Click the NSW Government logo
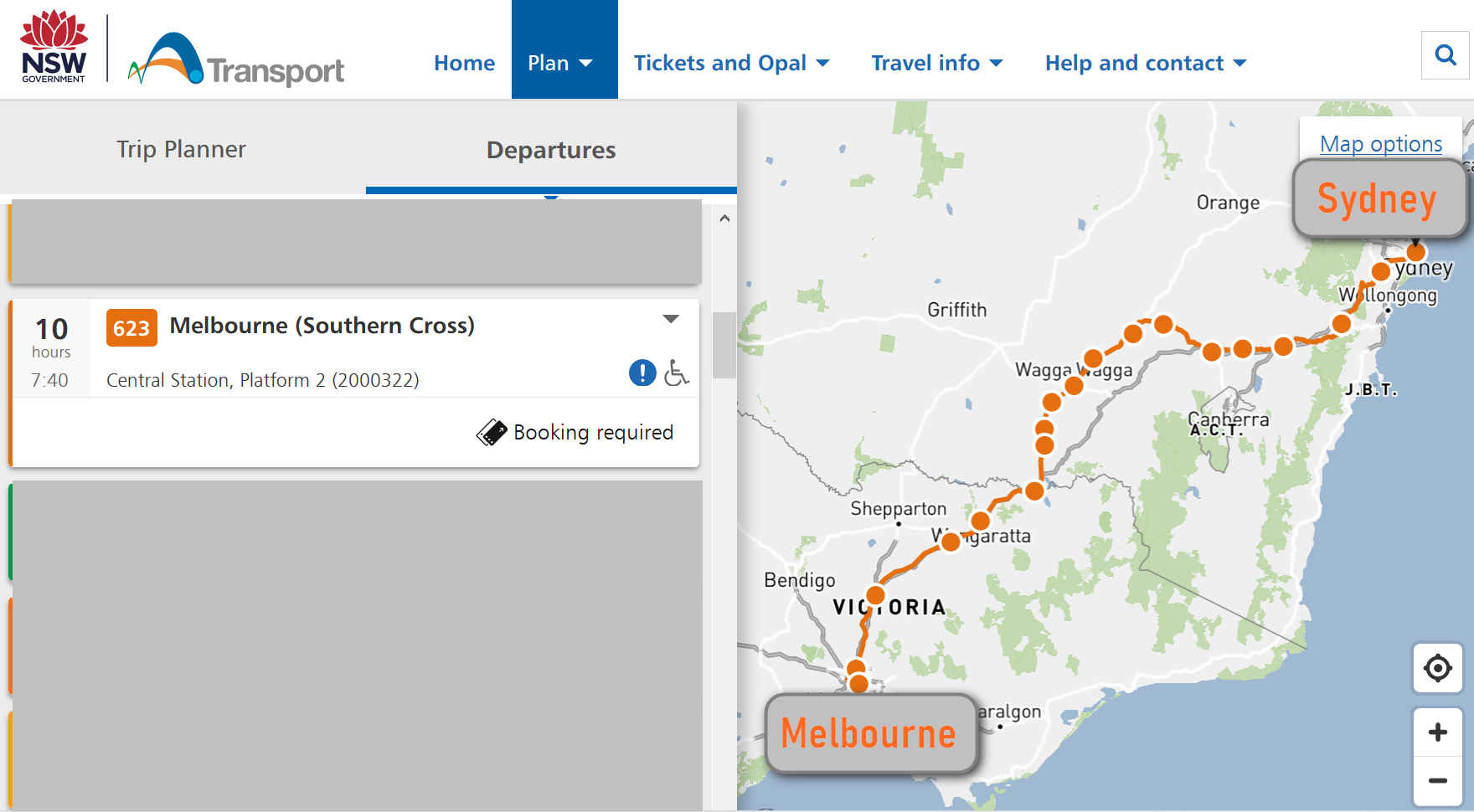Viewport: 1474px width, 812px height. (54, 47)
